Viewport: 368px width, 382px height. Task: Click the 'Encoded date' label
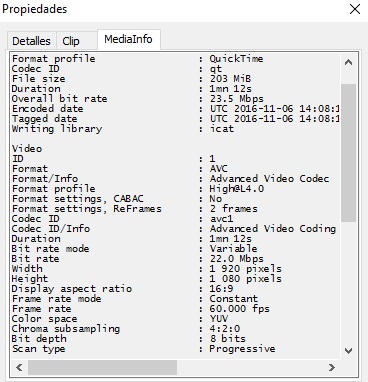tap(48, 109)
